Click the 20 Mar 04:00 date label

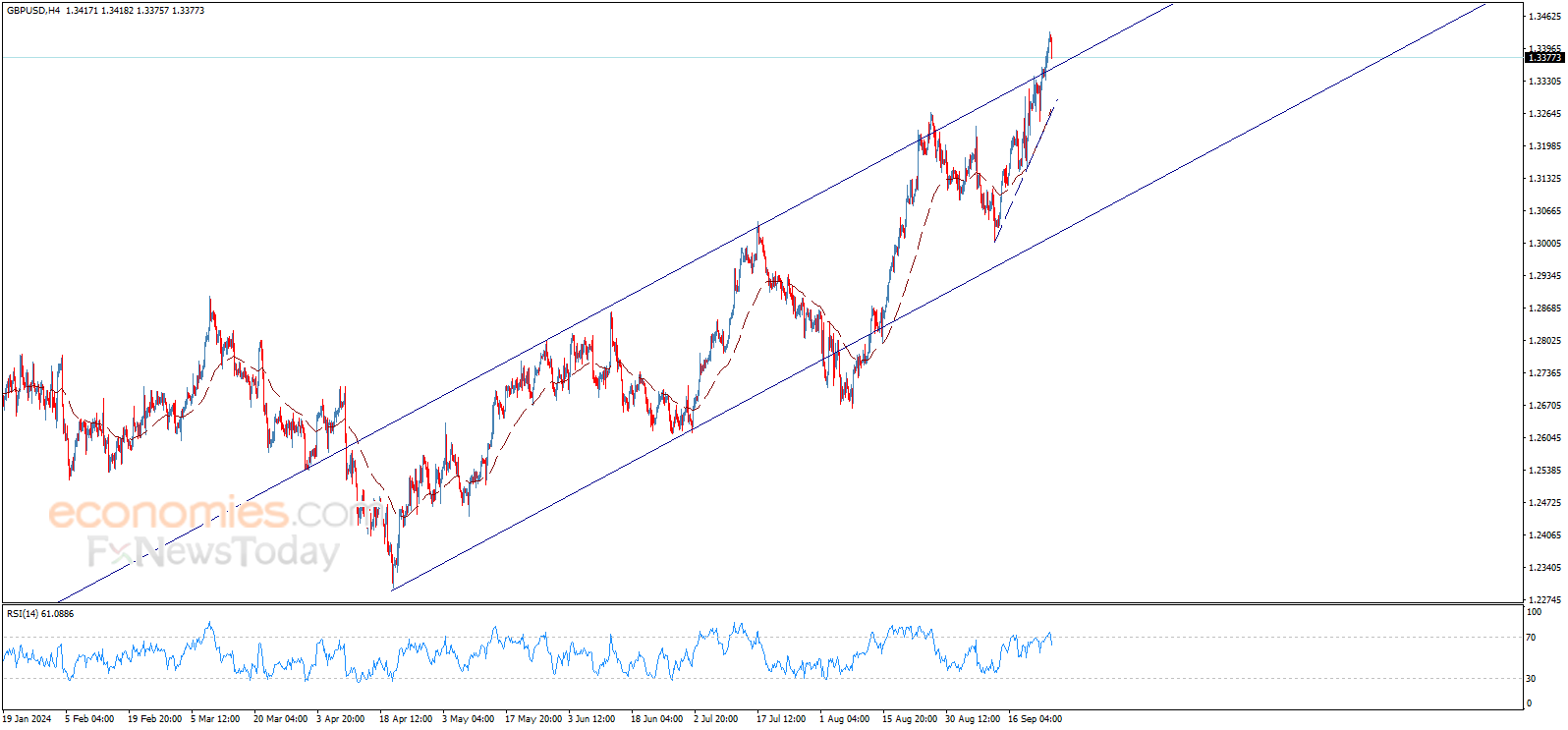[x=280, y=719]
